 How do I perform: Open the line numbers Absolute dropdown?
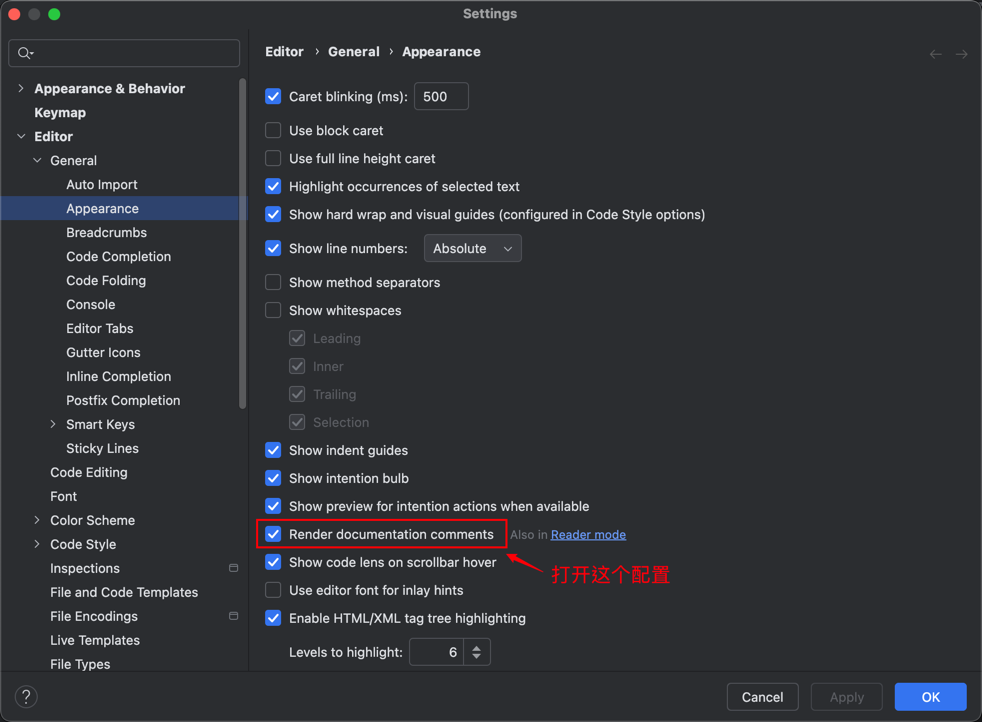[472, 249]
